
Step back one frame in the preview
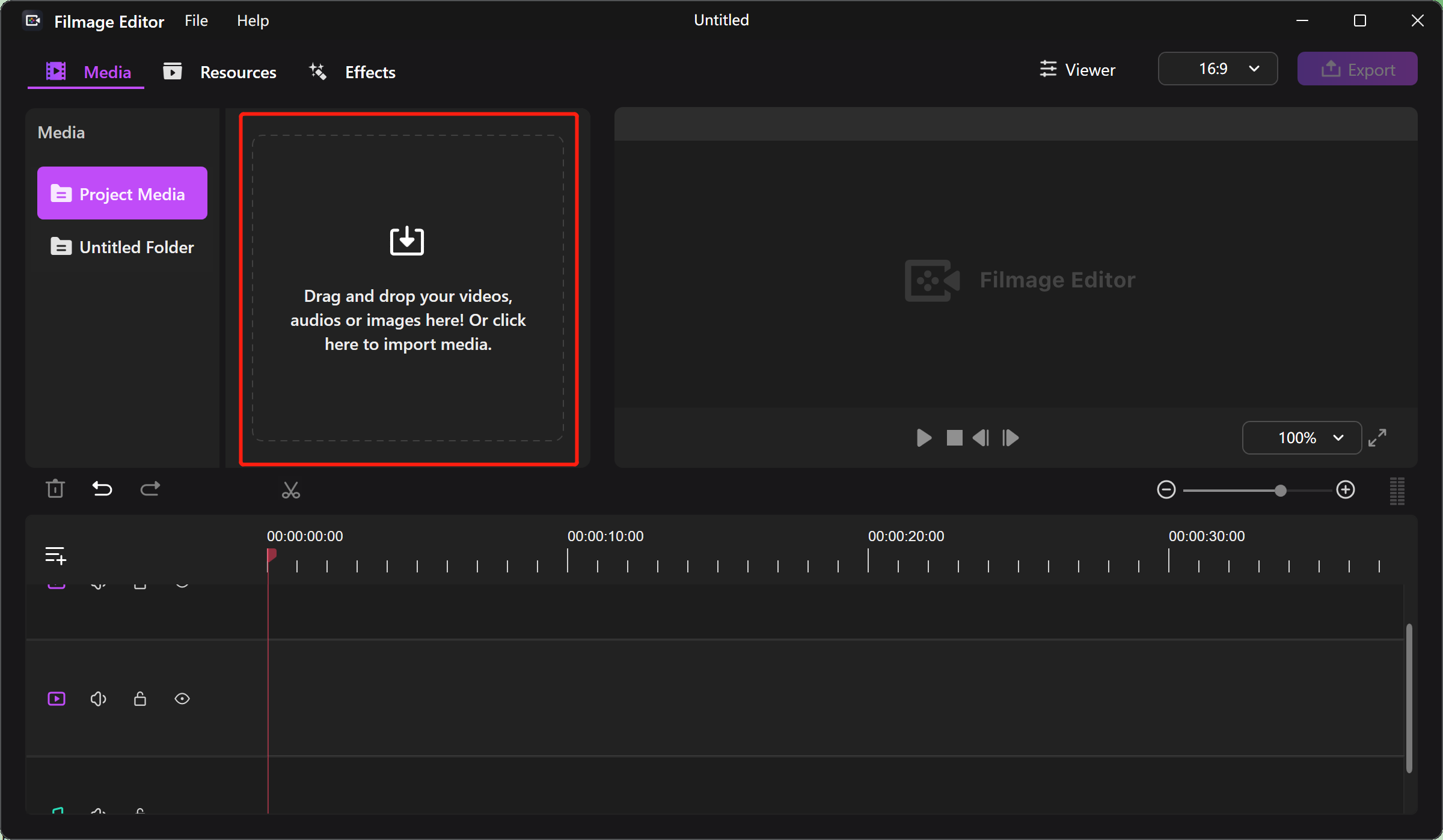pos(981,438)
